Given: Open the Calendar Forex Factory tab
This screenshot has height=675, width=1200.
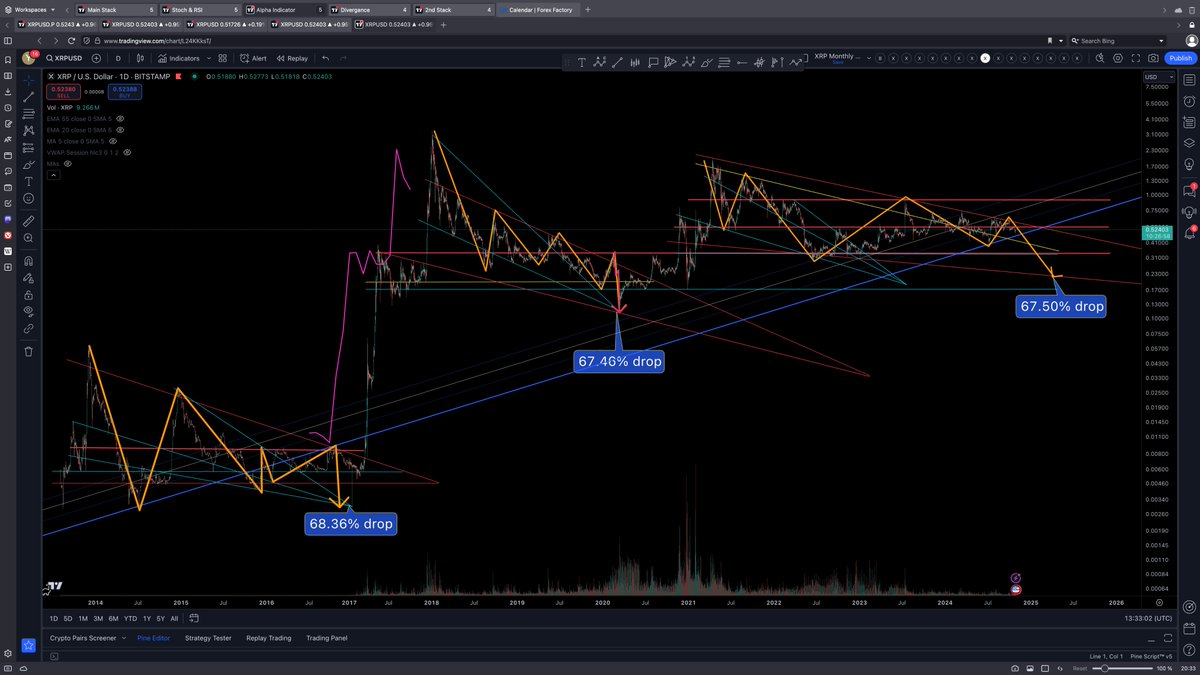Looking at the screenshot, I should point(539,9).
